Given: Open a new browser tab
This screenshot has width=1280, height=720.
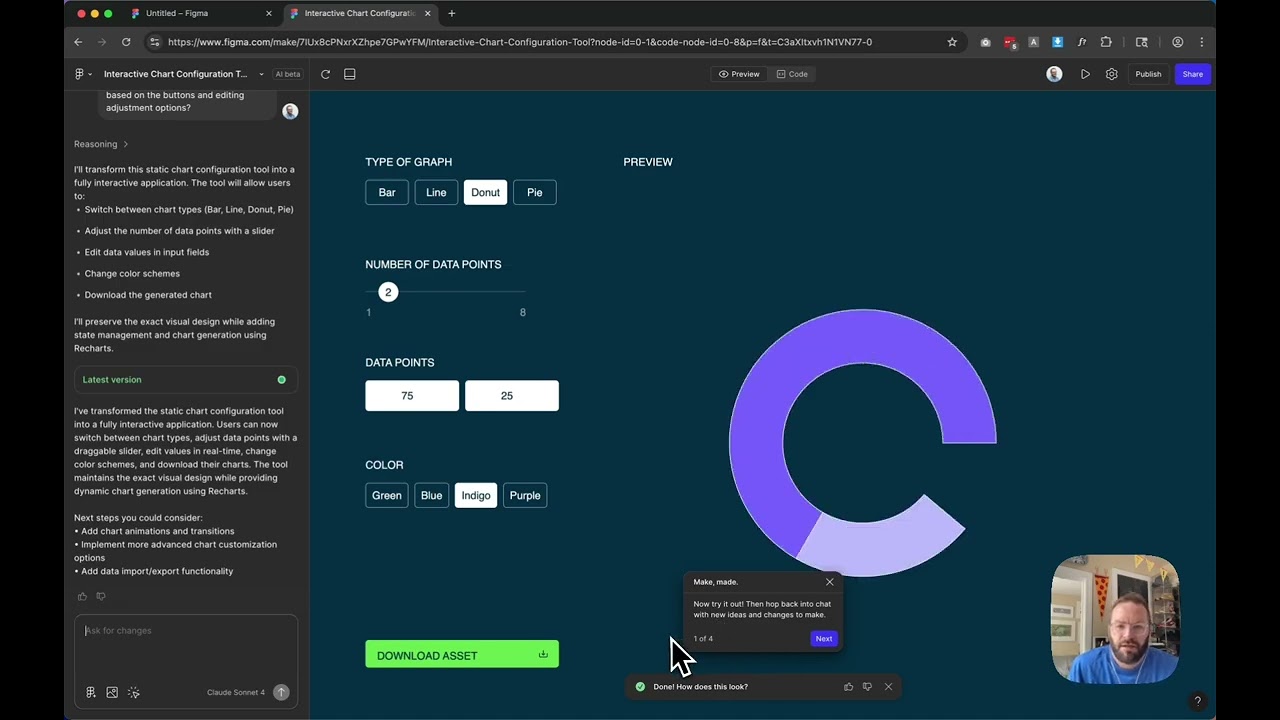Looking at the screenshot, I should pyautogui.click(x=452, y=13).
